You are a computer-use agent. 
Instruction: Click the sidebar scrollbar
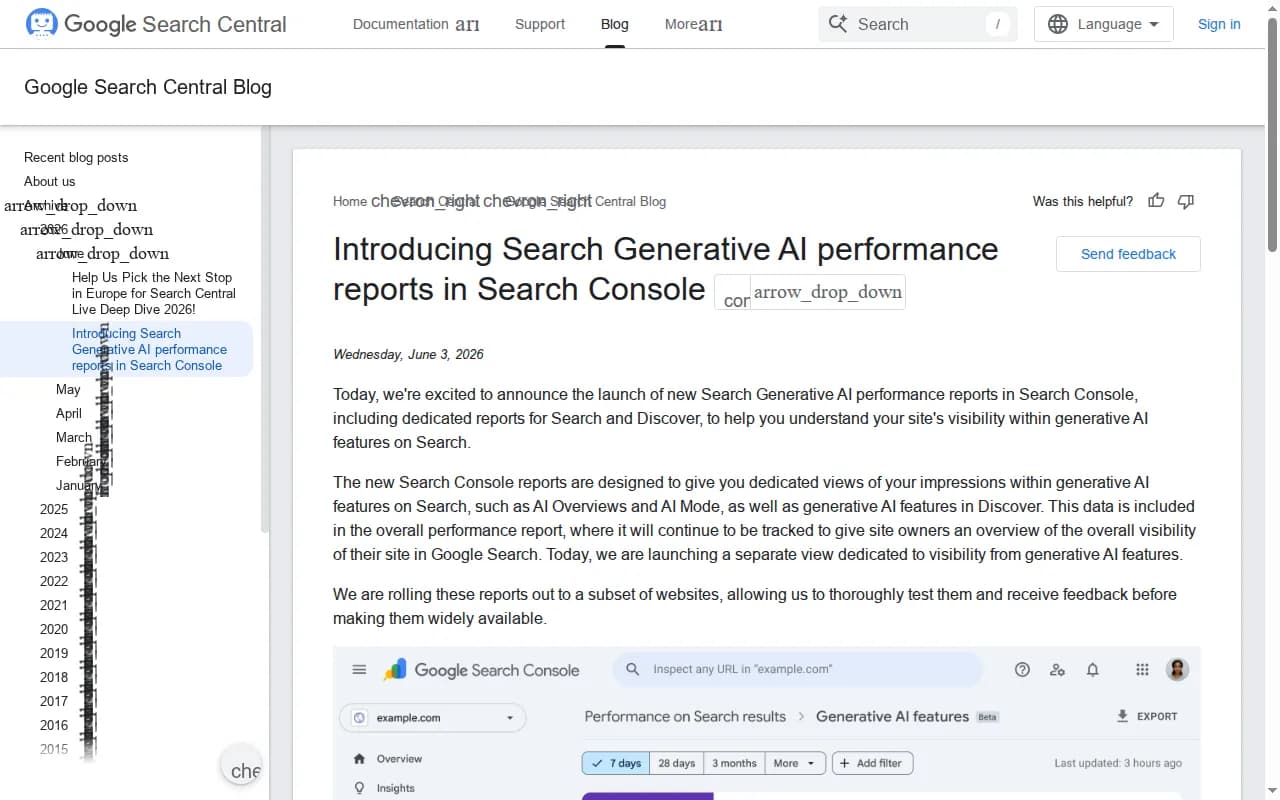pos(265,330)
